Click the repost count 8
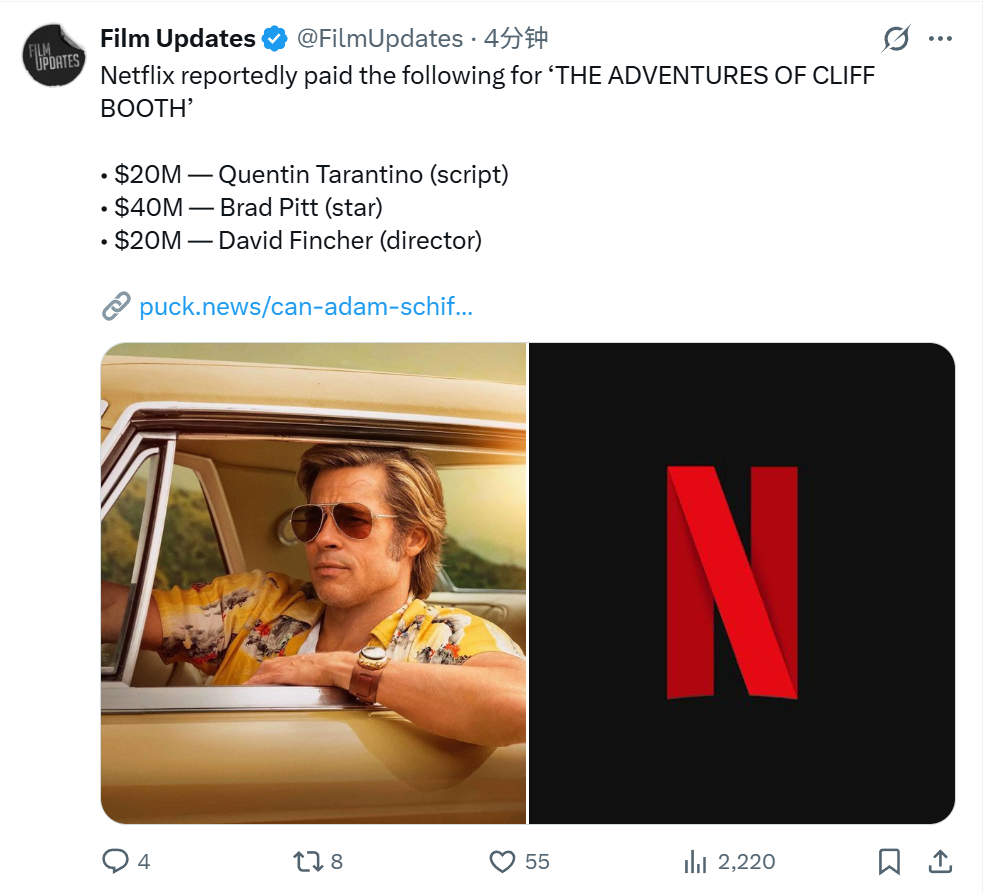The image size is (988, 894). tap(337, 861)
